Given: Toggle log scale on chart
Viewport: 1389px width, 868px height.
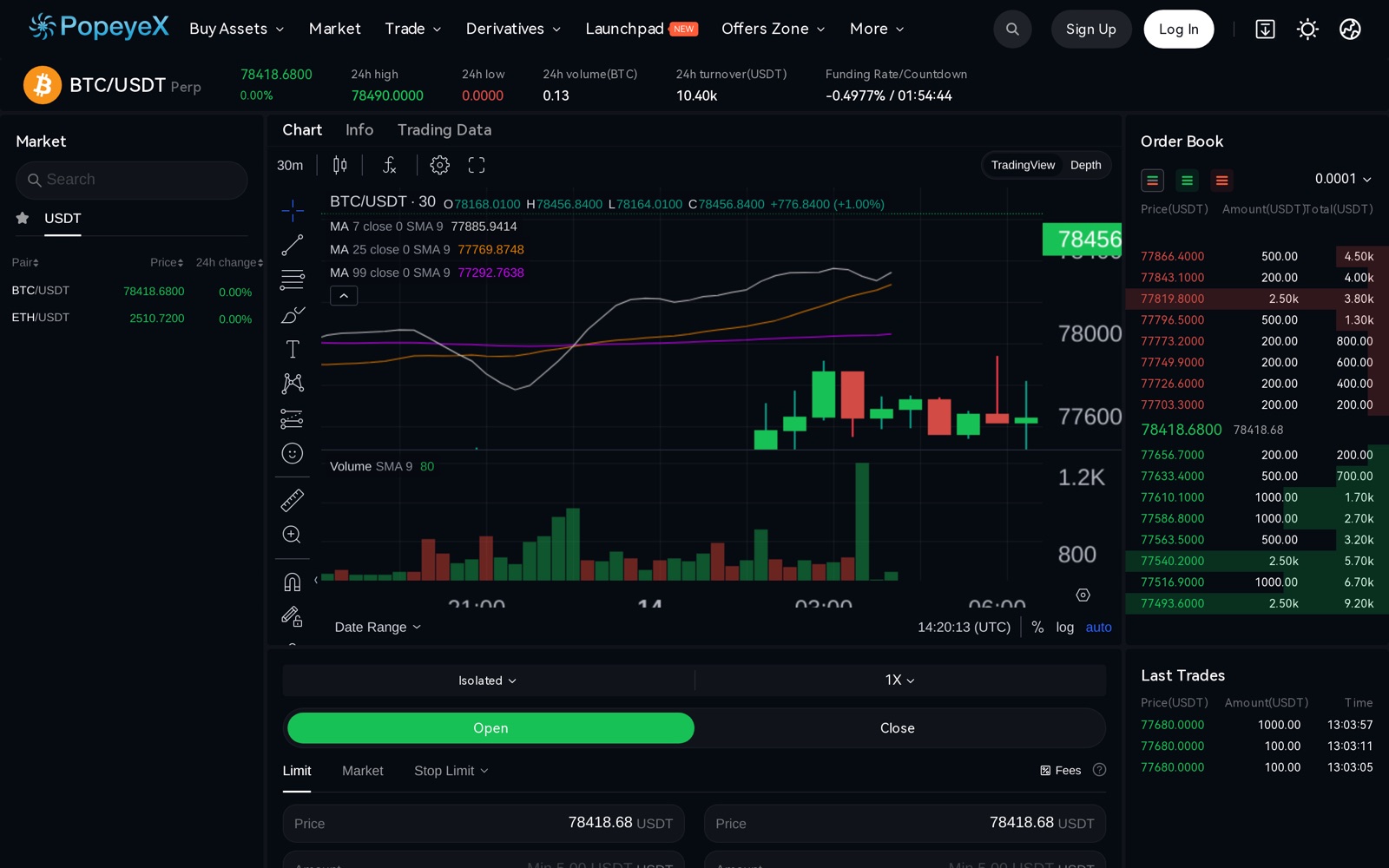Looking at the screenshot, I should [x=1065, y=627].
